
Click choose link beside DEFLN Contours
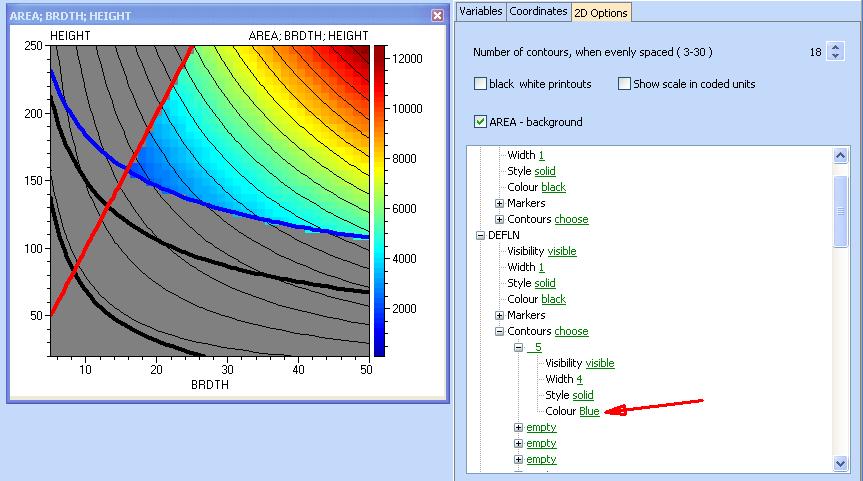point(571,331)
